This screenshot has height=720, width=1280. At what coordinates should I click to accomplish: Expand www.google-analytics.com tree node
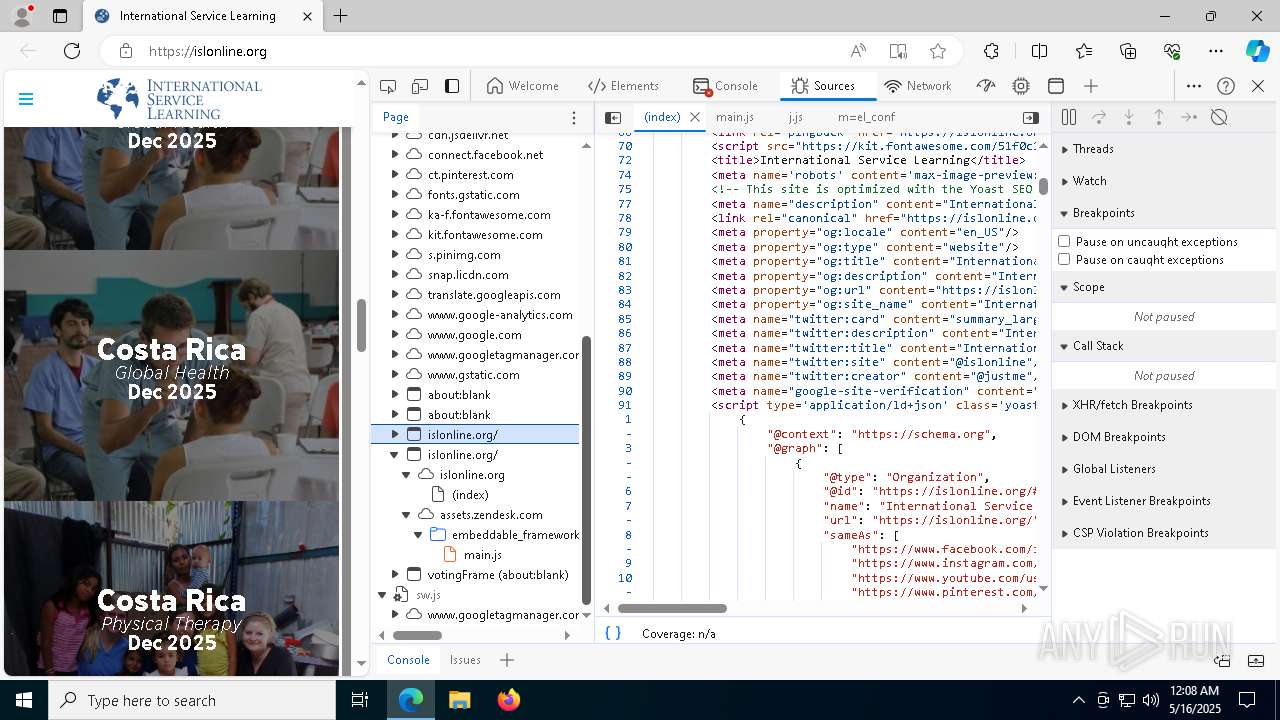[395, 314]
